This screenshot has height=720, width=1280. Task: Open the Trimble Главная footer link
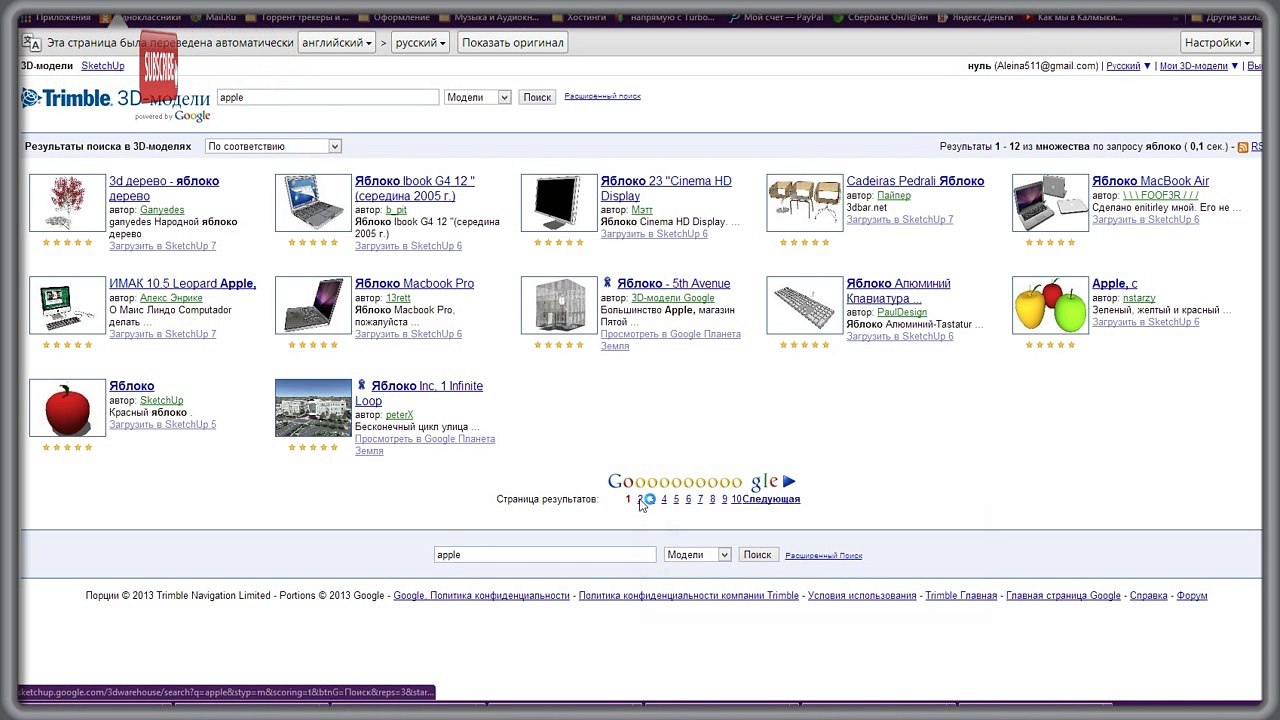[x=961, y=596]
